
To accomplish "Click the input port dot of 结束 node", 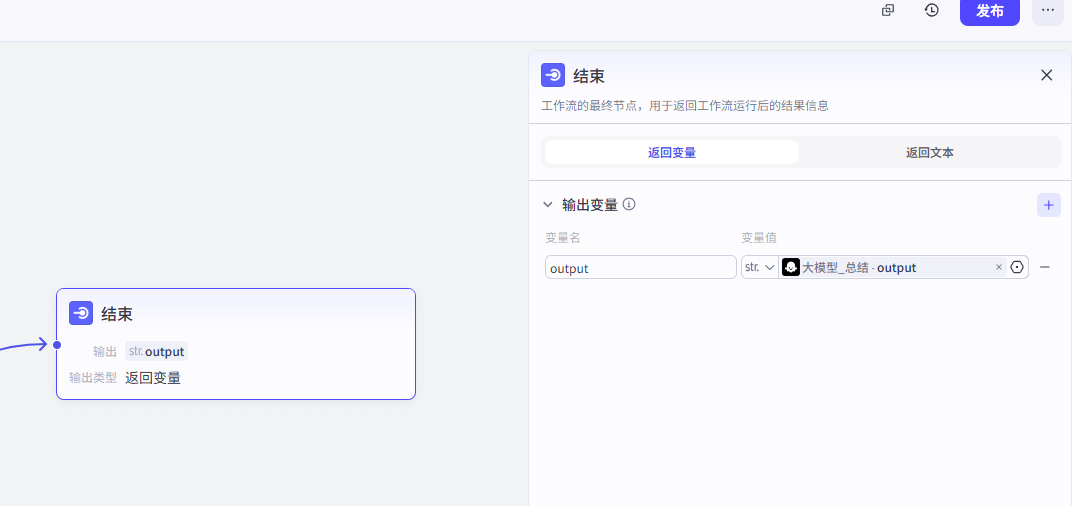I will pos(57,345).
